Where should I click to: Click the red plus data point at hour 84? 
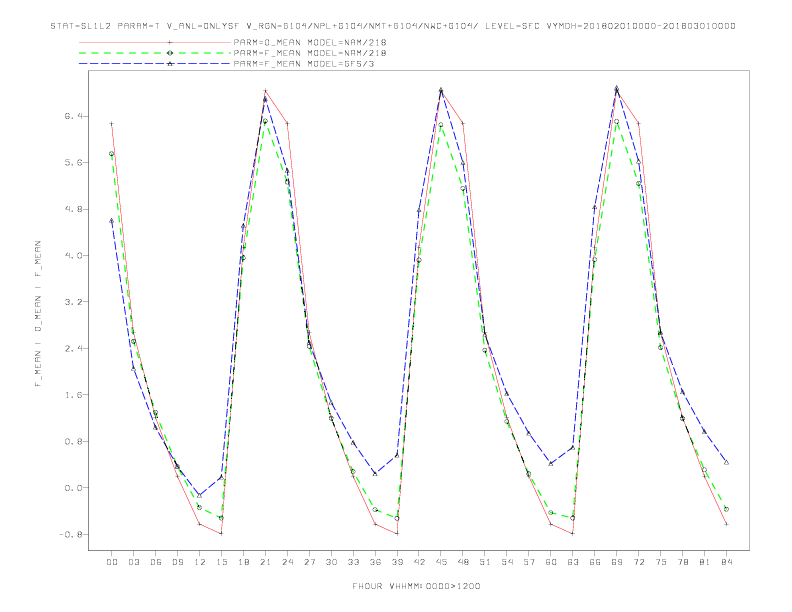(726, 524)
